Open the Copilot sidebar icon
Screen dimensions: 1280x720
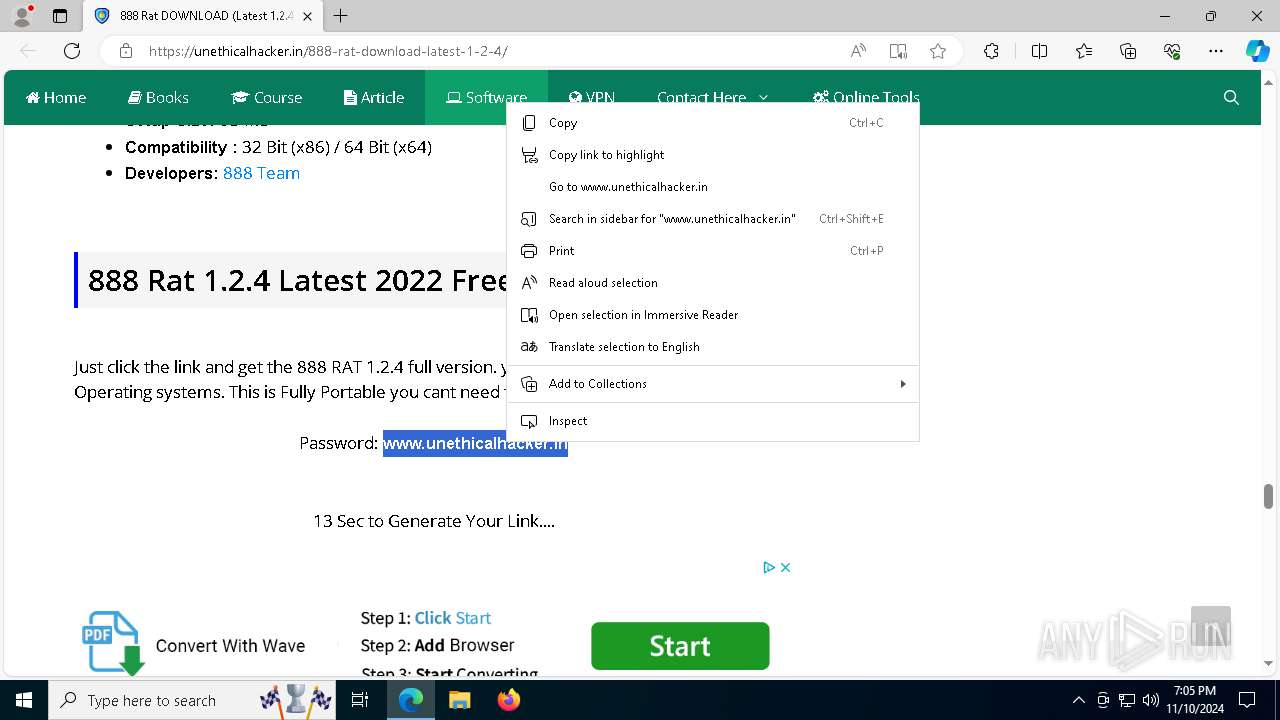tap(1257, 51)
